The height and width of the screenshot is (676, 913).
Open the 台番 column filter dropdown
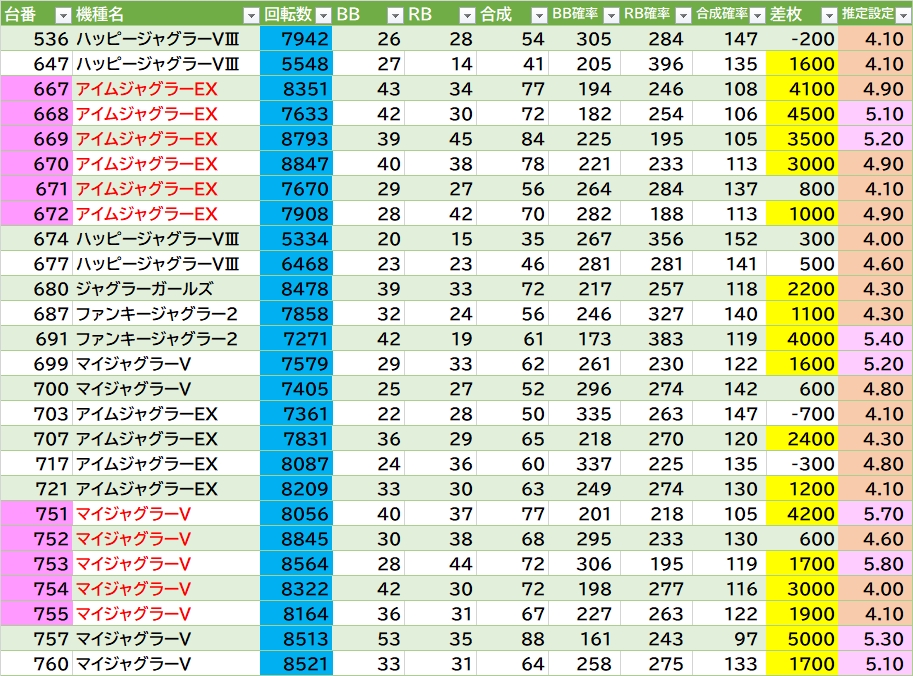point(62,15)
